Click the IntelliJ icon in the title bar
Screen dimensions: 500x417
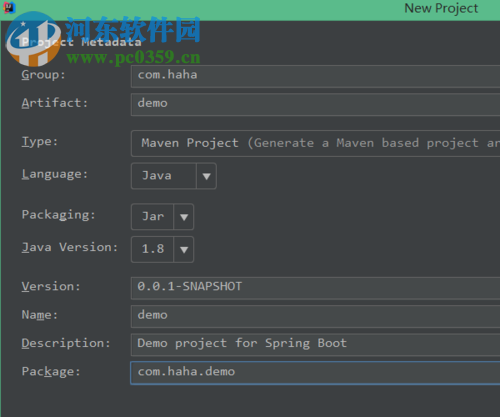[9, 8]
